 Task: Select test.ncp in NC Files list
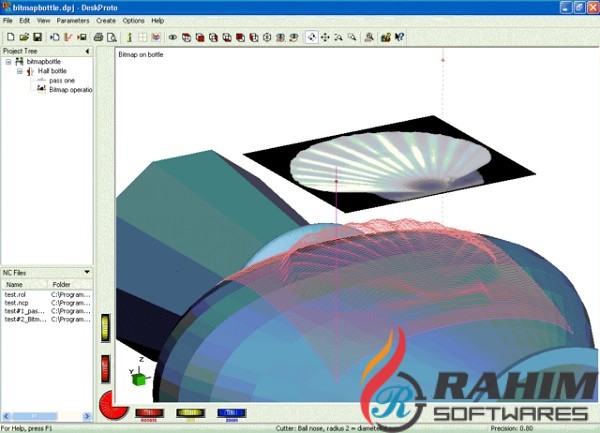click(x=47, y=303)
